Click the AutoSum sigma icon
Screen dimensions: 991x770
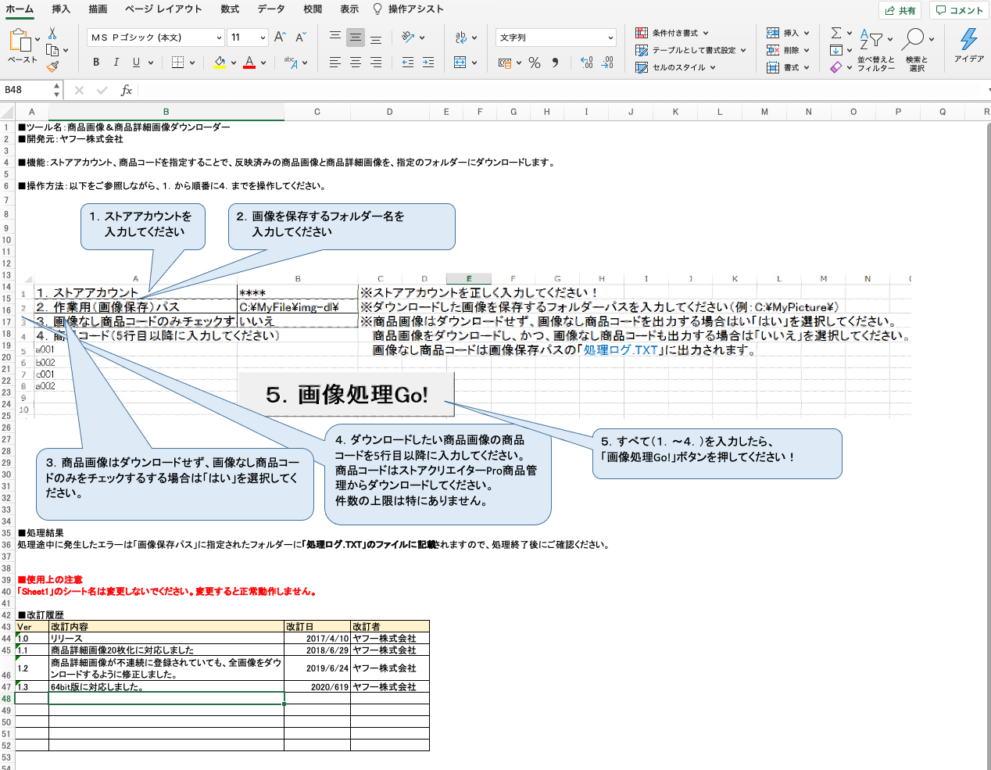click(x=836, y=32)
